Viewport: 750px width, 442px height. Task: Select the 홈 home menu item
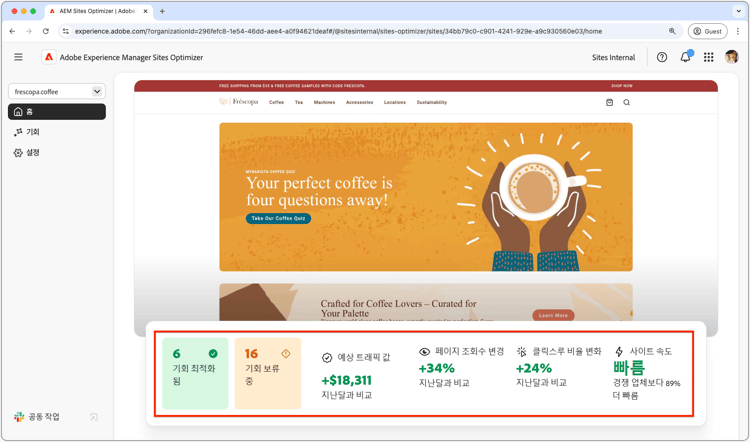pyautogui.click(x=57, y=111)
